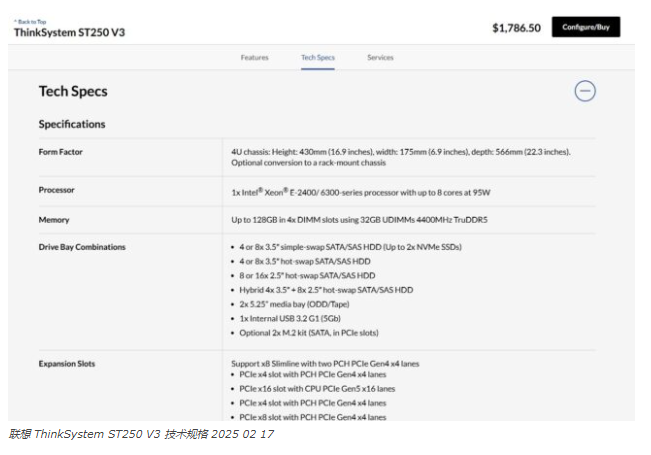651x455 pixels.
Task: Click 4 or 8x 3.5" hot-swap line
Action: tap(305, 262)
